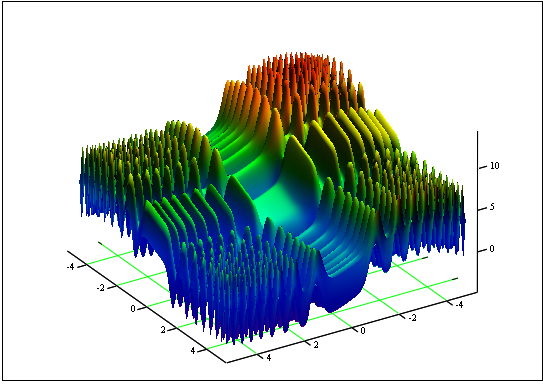
Task: Click the yellow ridge on the right side
Action: click(381, 128)
